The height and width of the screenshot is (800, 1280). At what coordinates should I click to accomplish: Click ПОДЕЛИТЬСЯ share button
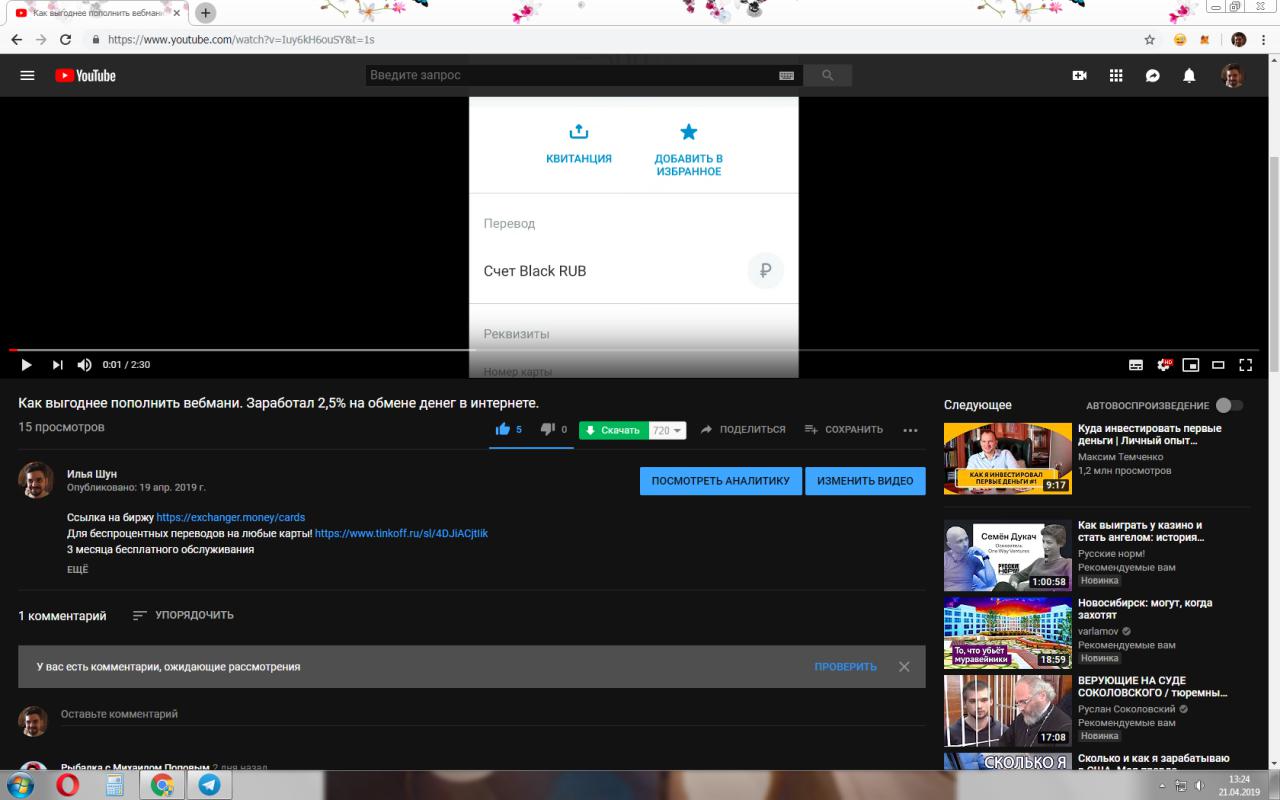pyautogui.click(x=743, y=429)
